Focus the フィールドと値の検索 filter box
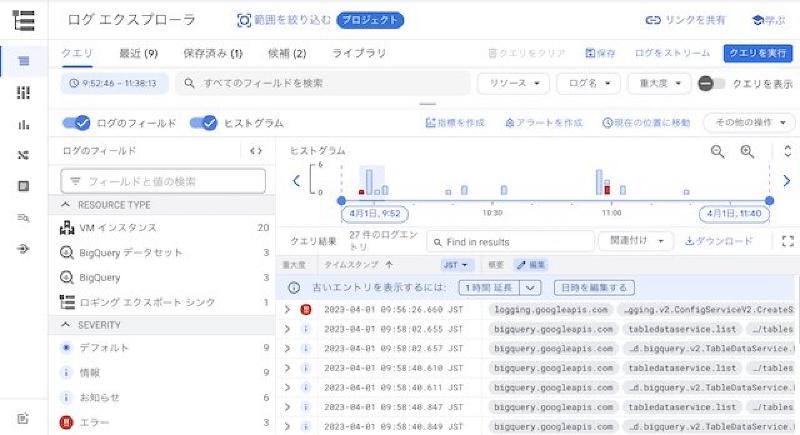This screenshot has height=435, width=800. (163, 181)
